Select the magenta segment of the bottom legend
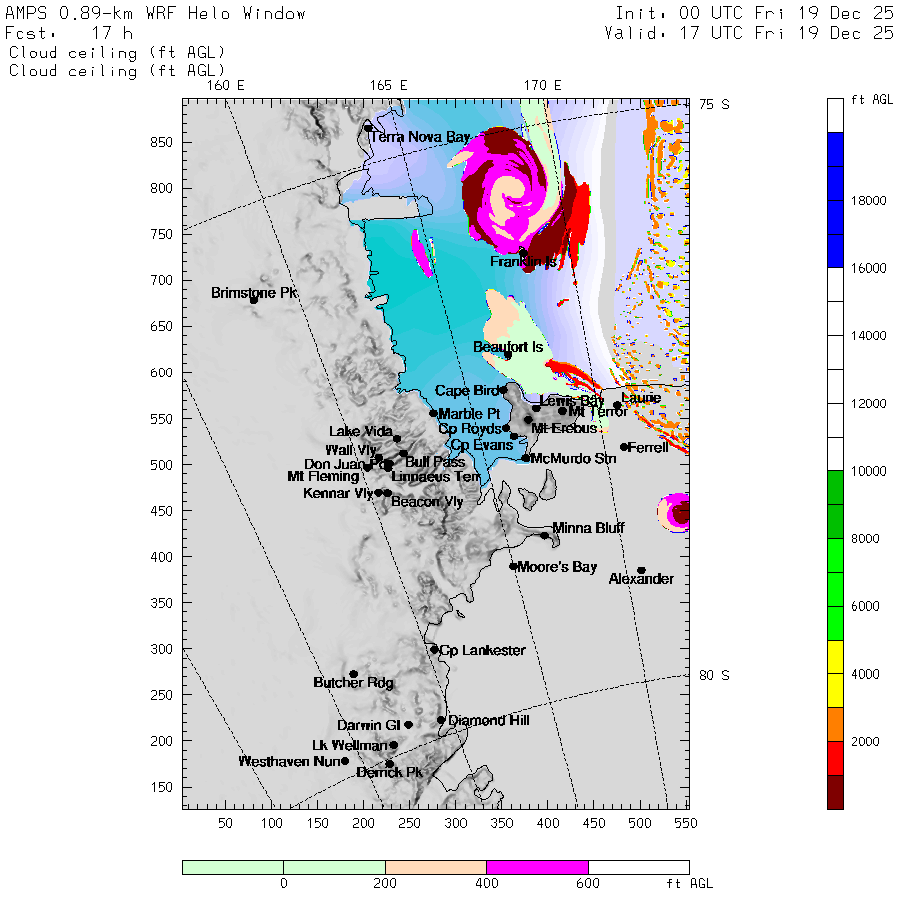900x900 pixels. [x=537, y=867]
